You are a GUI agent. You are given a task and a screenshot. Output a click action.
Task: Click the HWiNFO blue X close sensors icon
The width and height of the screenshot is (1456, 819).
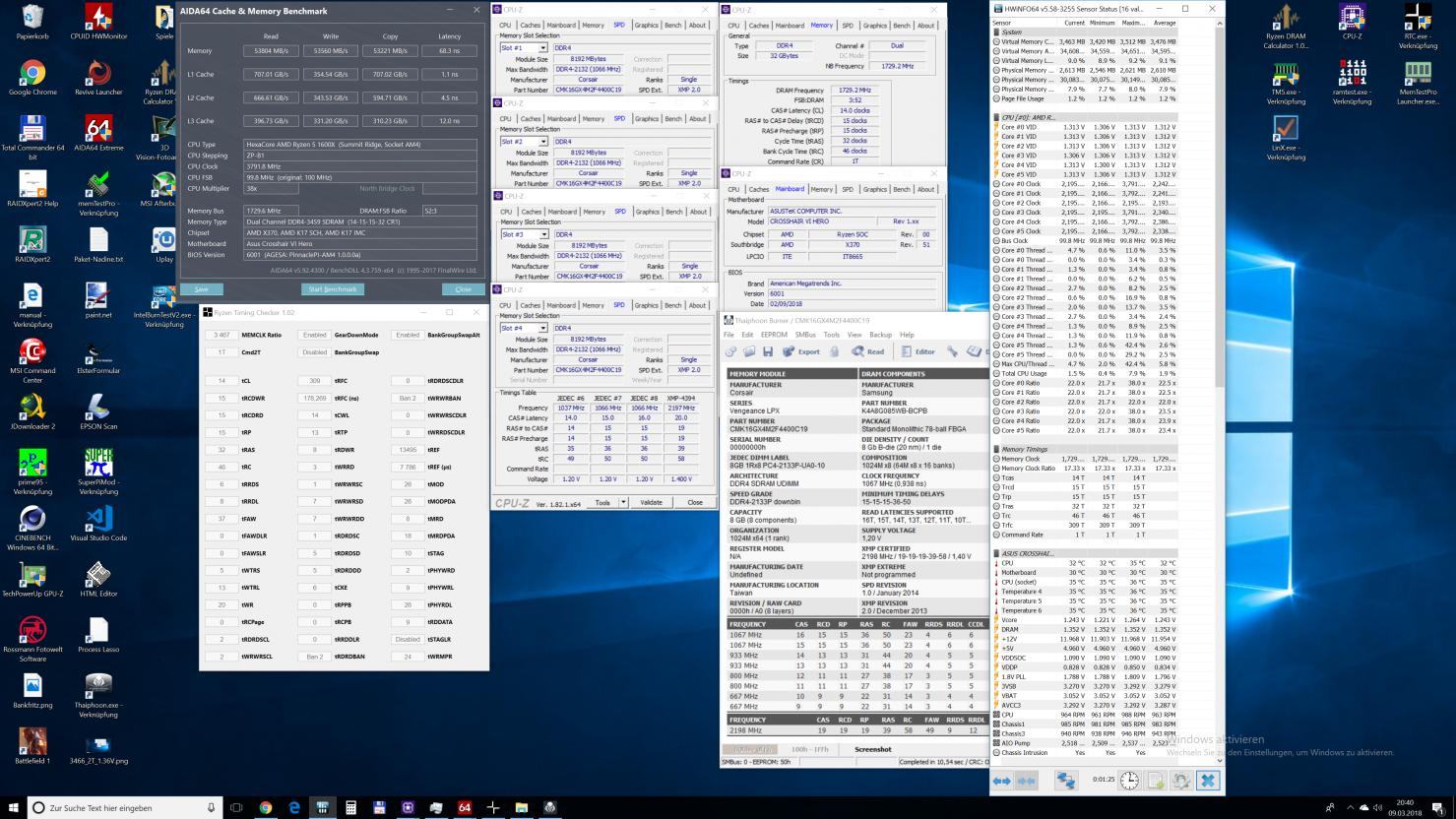click(x=1208, y=781)
